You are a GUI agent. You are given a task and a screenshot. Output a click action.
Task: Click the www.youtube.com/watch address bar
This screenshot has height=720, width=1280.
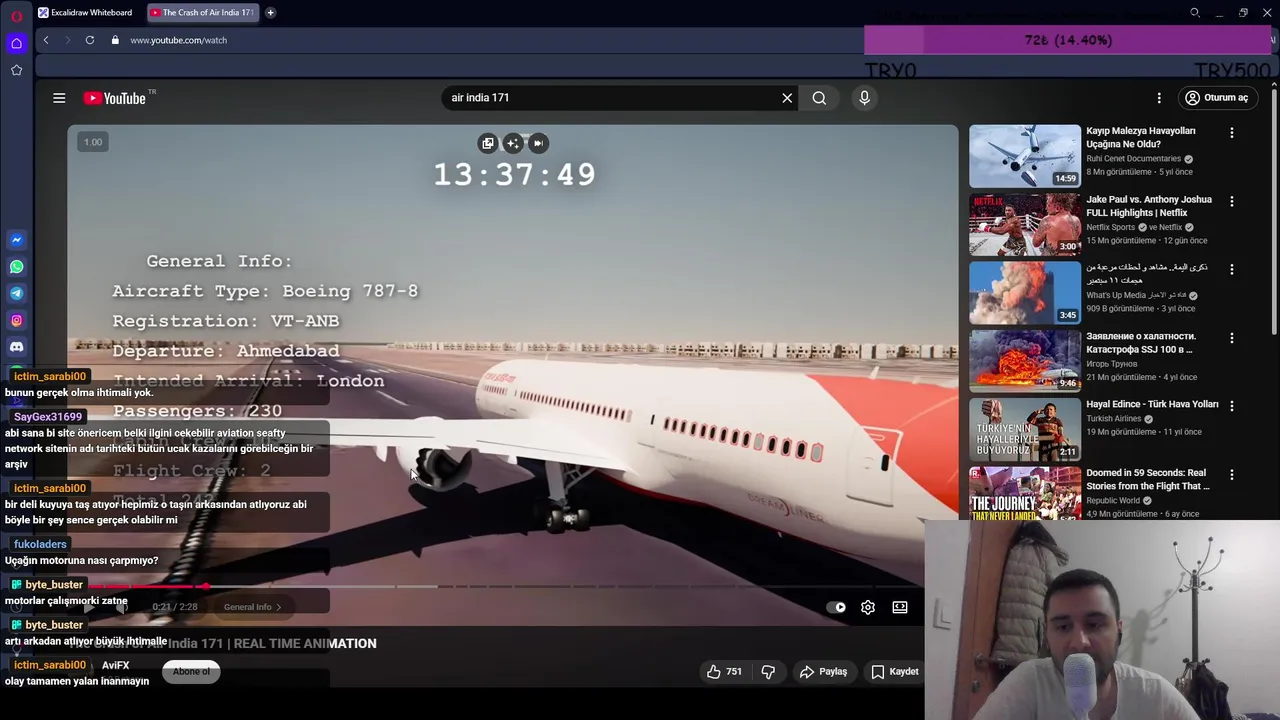pyautogui.click(x=178, y=40)
